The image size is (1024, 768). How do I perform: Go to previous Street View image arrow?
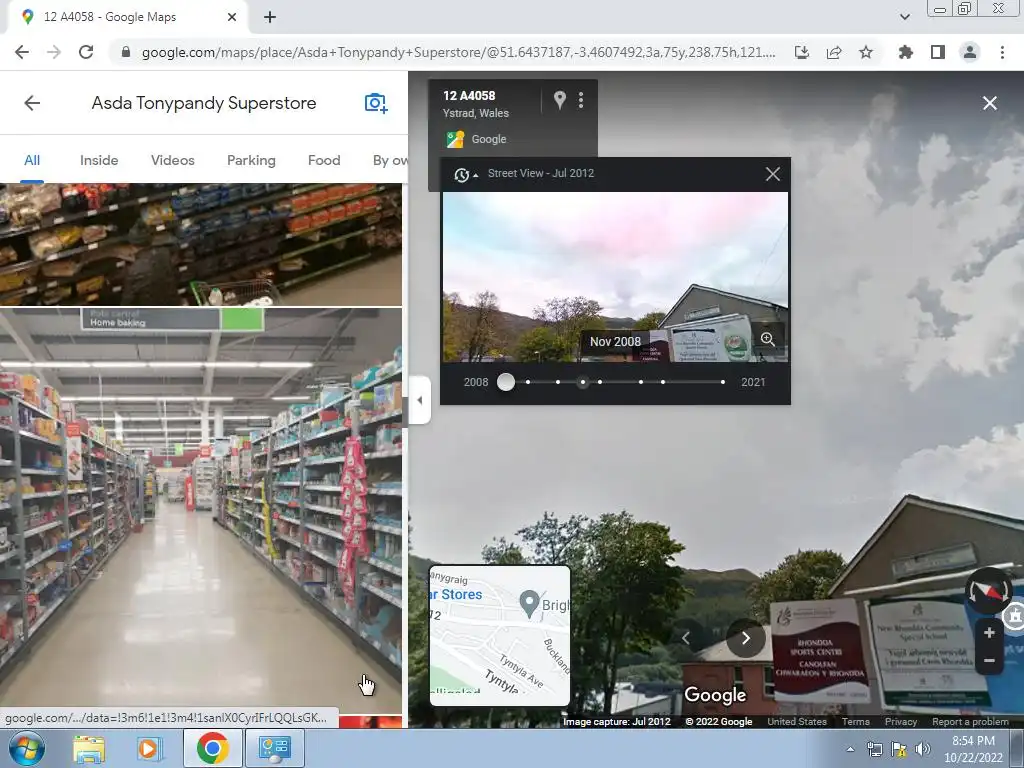coord(686,638)
